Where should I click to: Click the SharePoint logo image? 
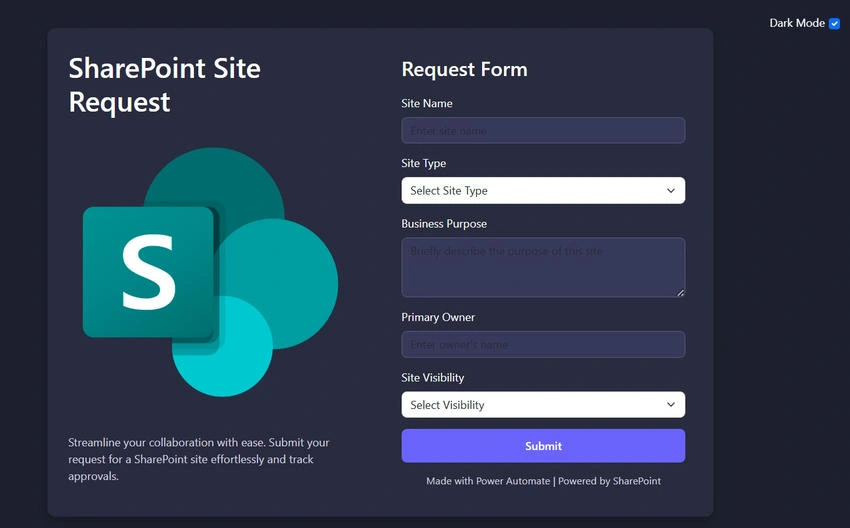tap(210, 272)
